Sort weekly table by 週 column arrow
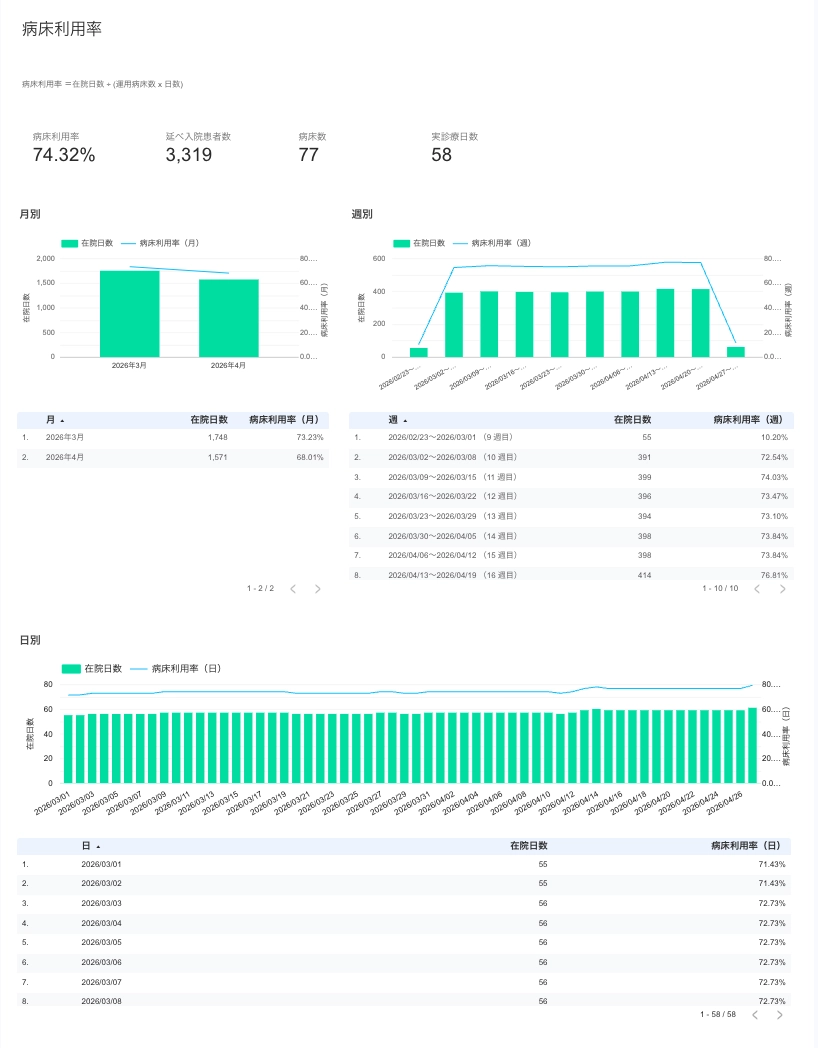This screenshot has height=1048, width=818. point(405,420)
